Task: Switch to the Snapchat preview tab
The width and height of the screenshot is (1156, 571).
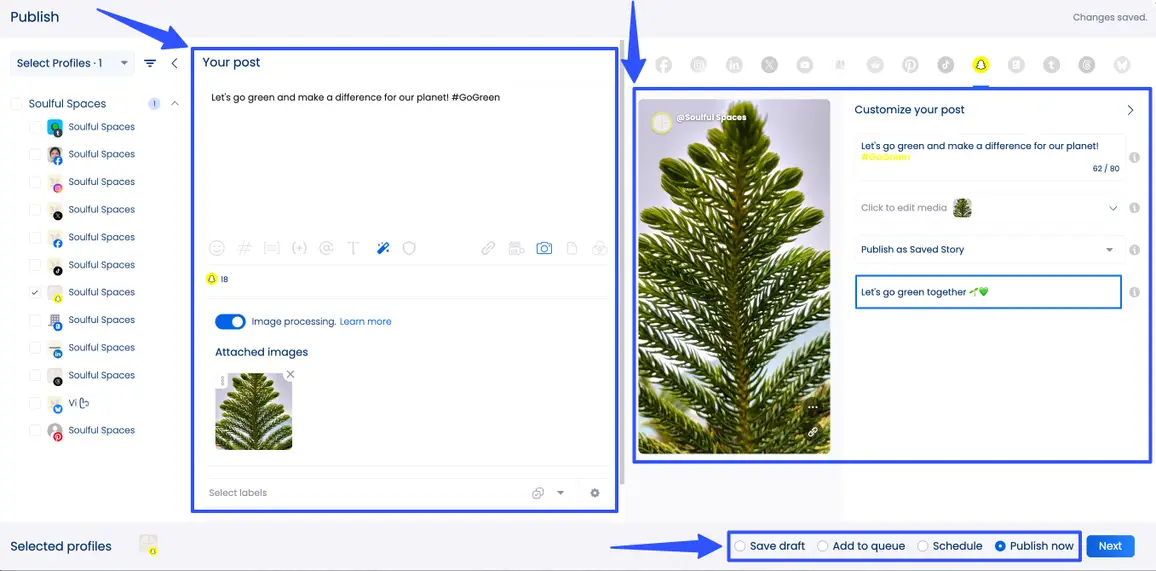Action: 981,65
